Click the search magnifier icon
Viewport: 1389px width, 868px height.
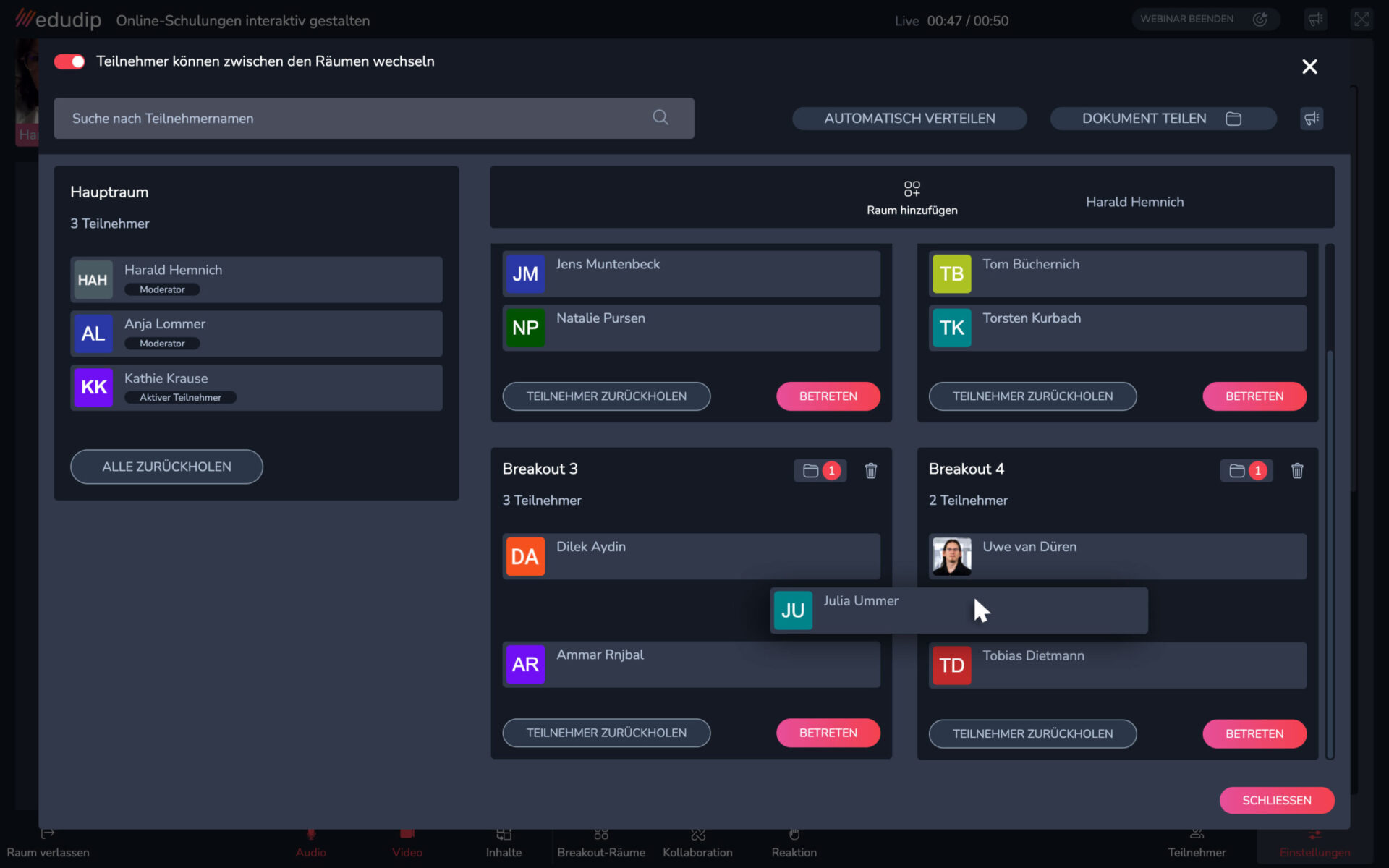[x=660, y=118]
